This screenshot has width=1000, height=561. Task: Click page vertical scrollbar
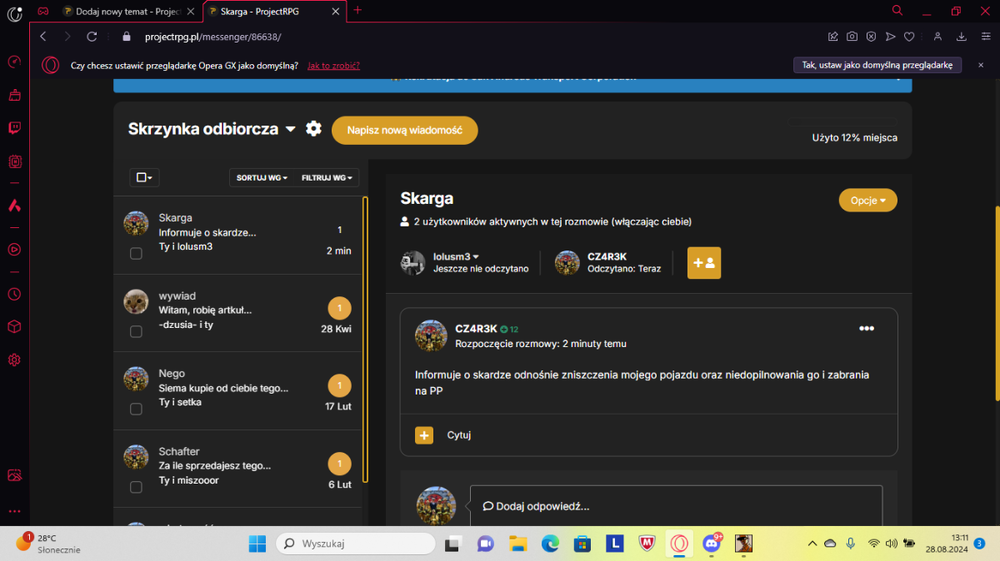[x=997, y=303]
